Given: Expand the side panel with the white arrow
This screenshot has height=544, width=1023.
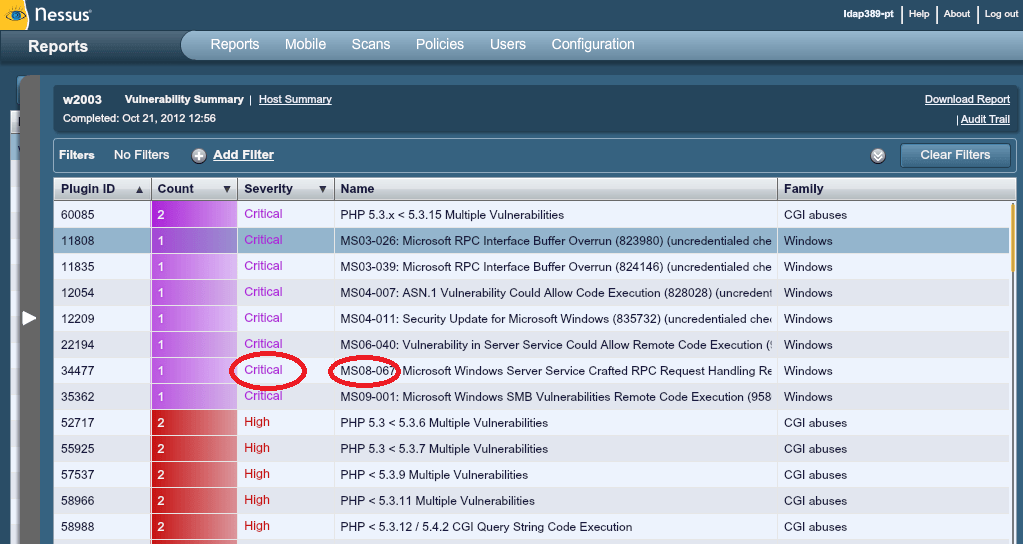Looking at the screenshot, I should pyautogui.click(x=29, y=318).
